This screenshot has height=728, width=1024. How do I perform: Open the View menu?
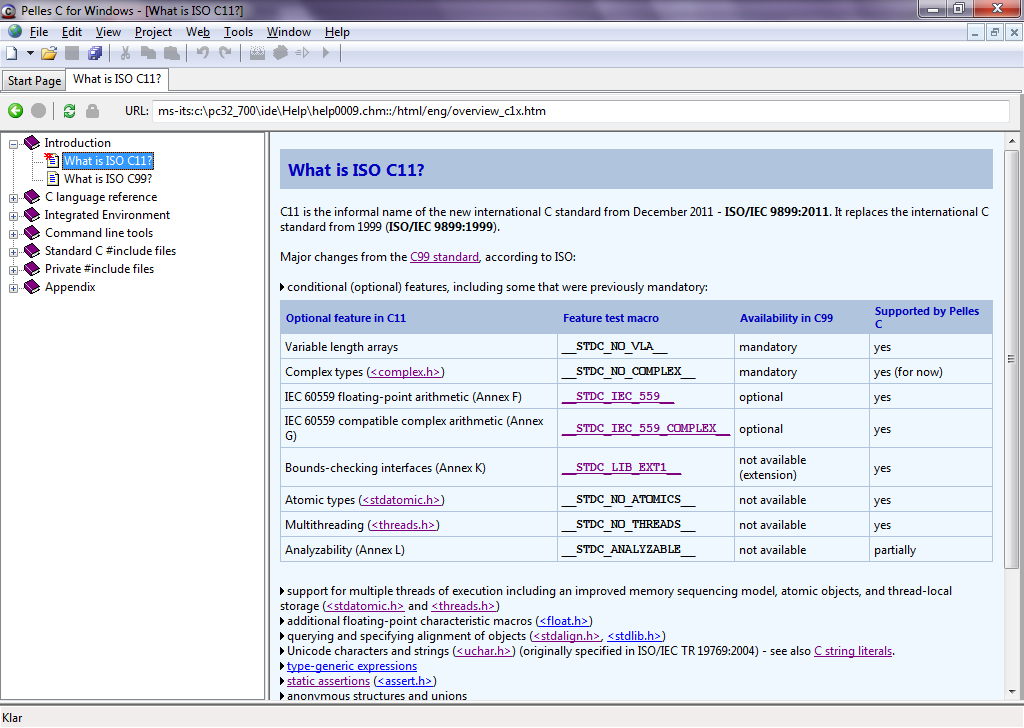(108, 32)
